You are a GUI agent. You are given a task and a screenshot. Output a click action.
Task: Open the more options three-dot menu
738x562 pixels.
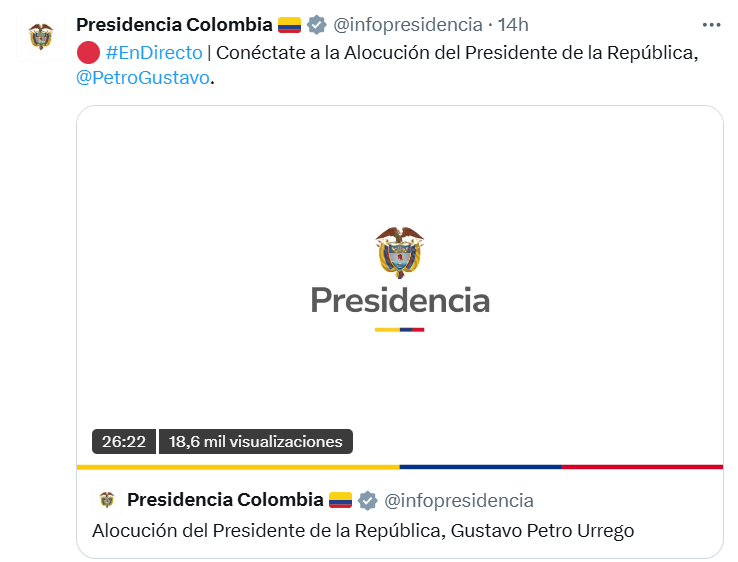711,25
